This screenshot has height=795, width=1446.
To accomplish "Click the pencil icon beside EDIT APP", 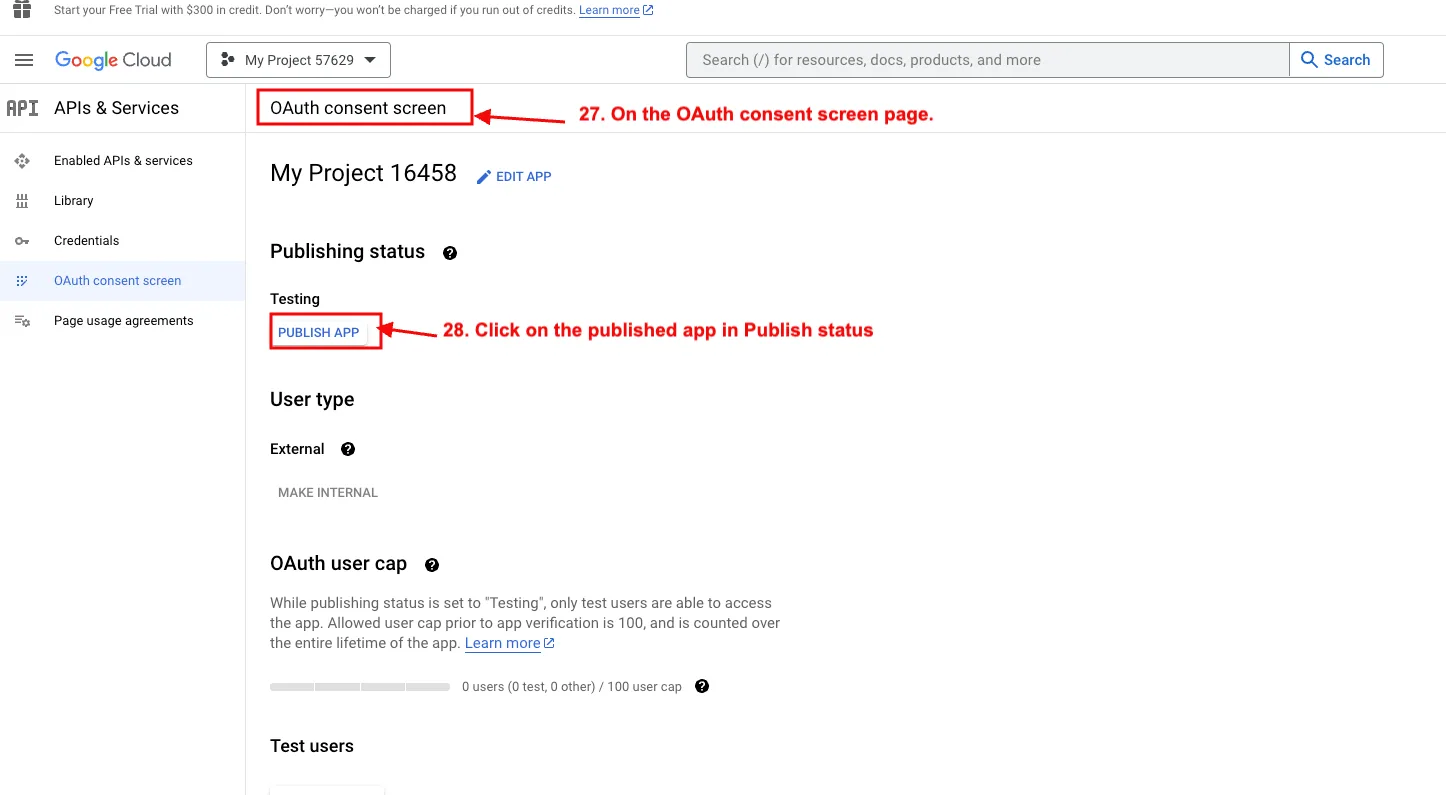I will tap(484, 177).
